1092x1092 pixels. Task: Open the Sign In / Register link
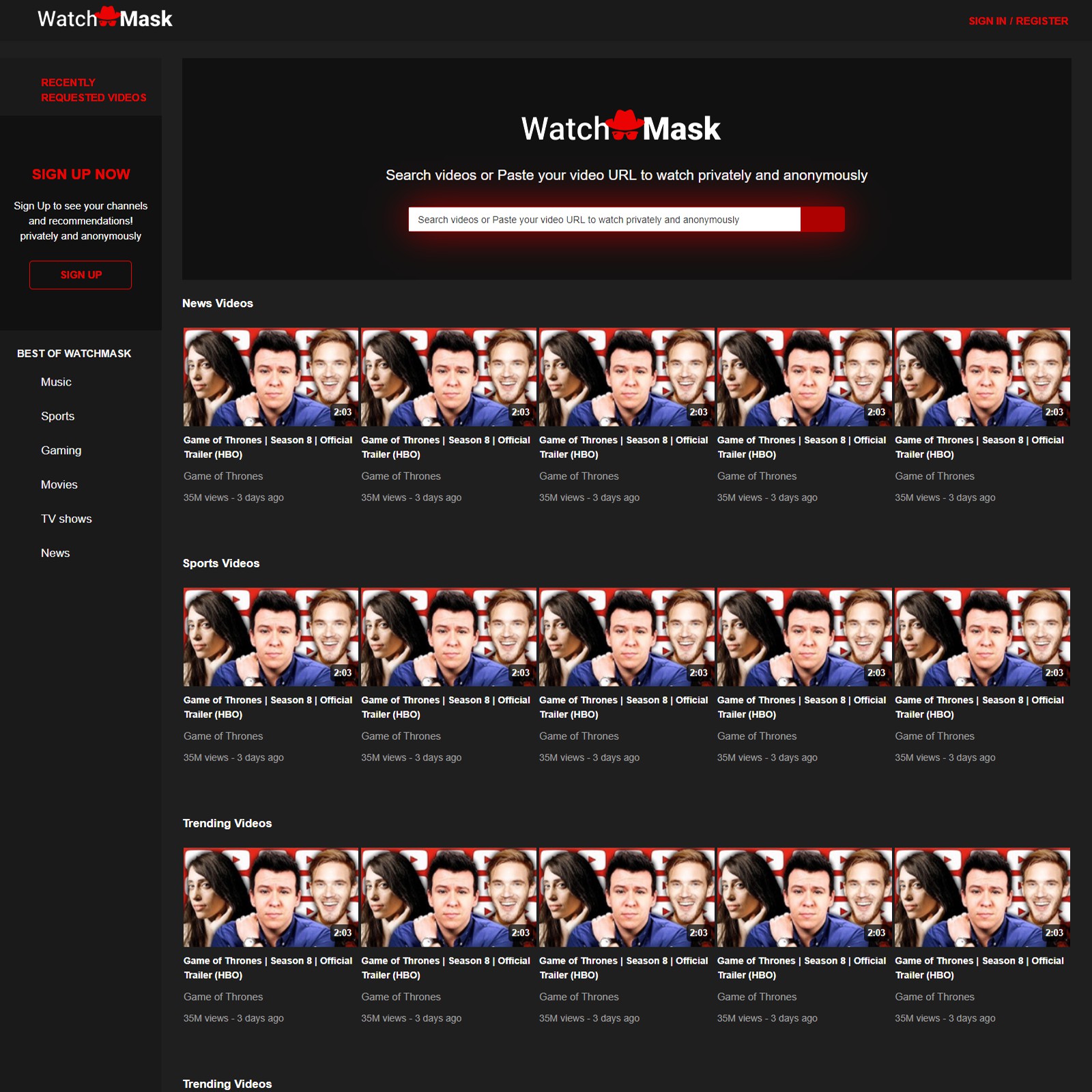click(1018, 21)
